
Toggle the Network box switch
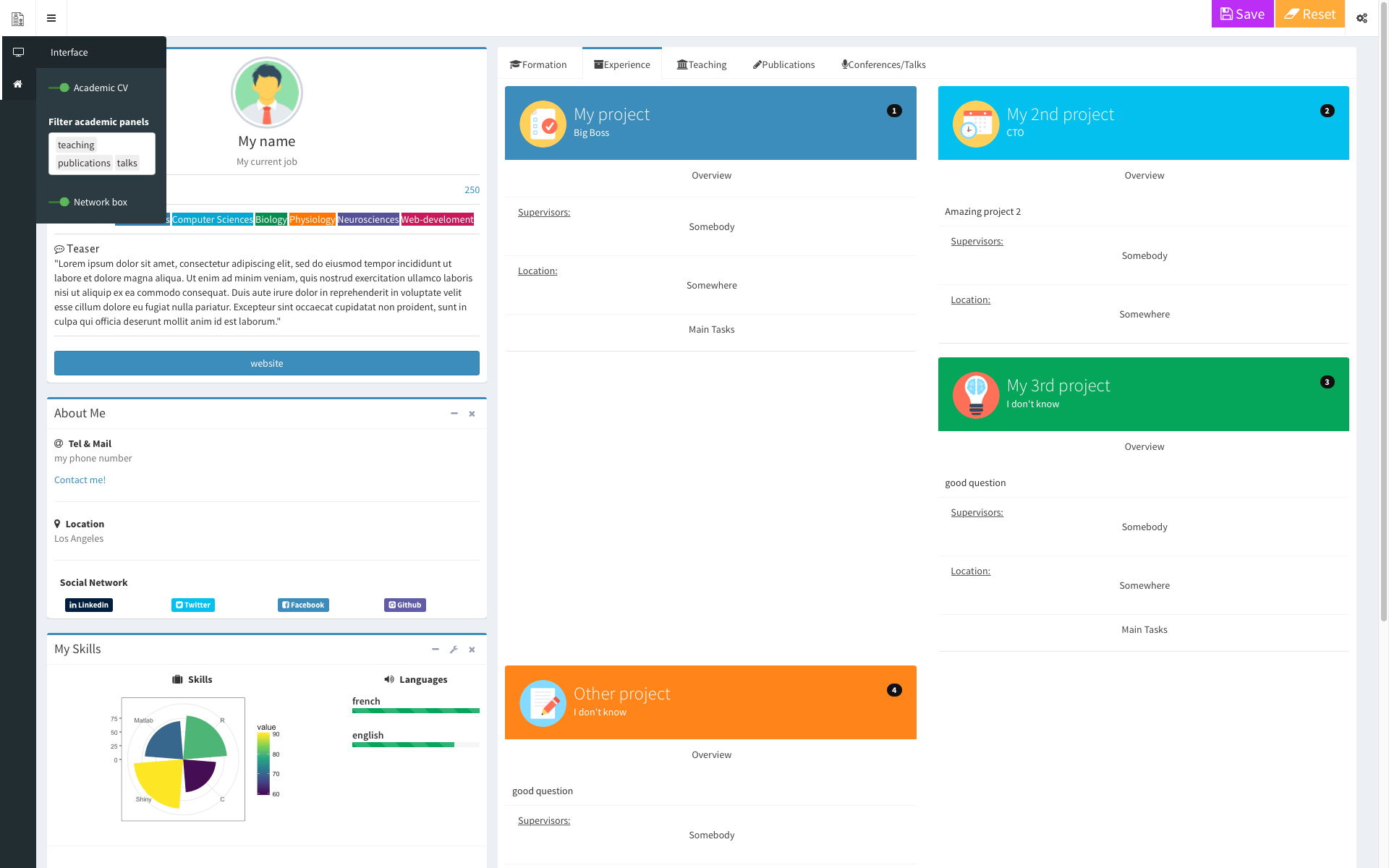[x=59, y=202]
